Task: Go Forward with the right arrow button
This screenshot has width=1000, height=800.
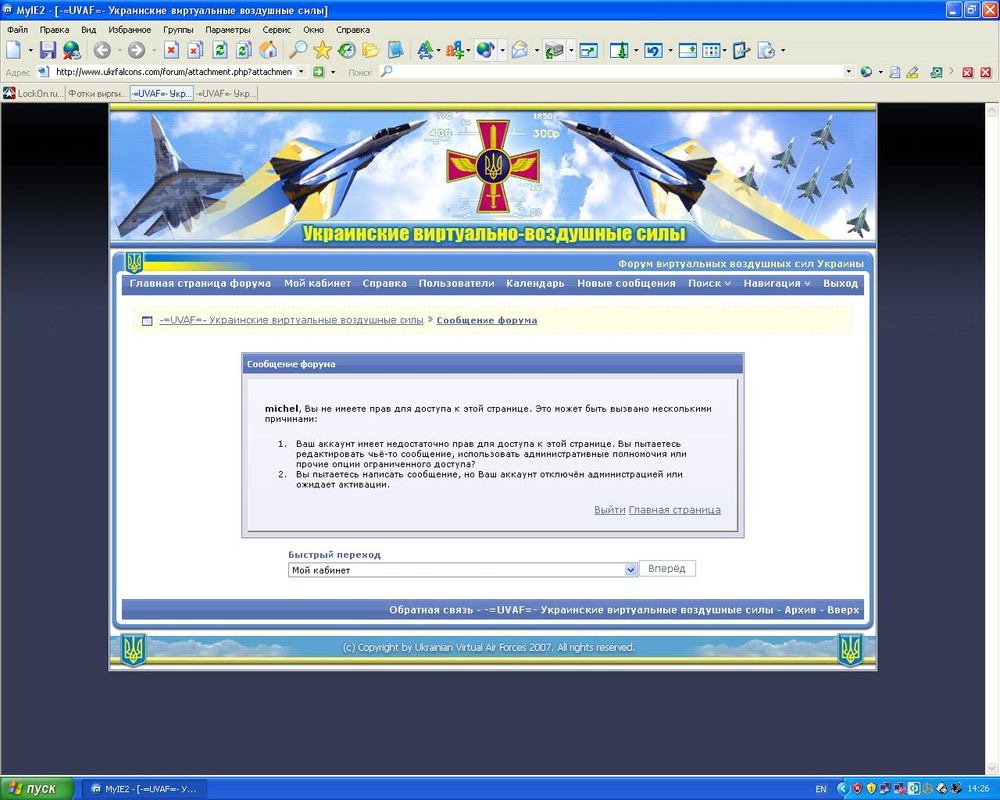Action: pyautogui.click(x=136, y=50)
